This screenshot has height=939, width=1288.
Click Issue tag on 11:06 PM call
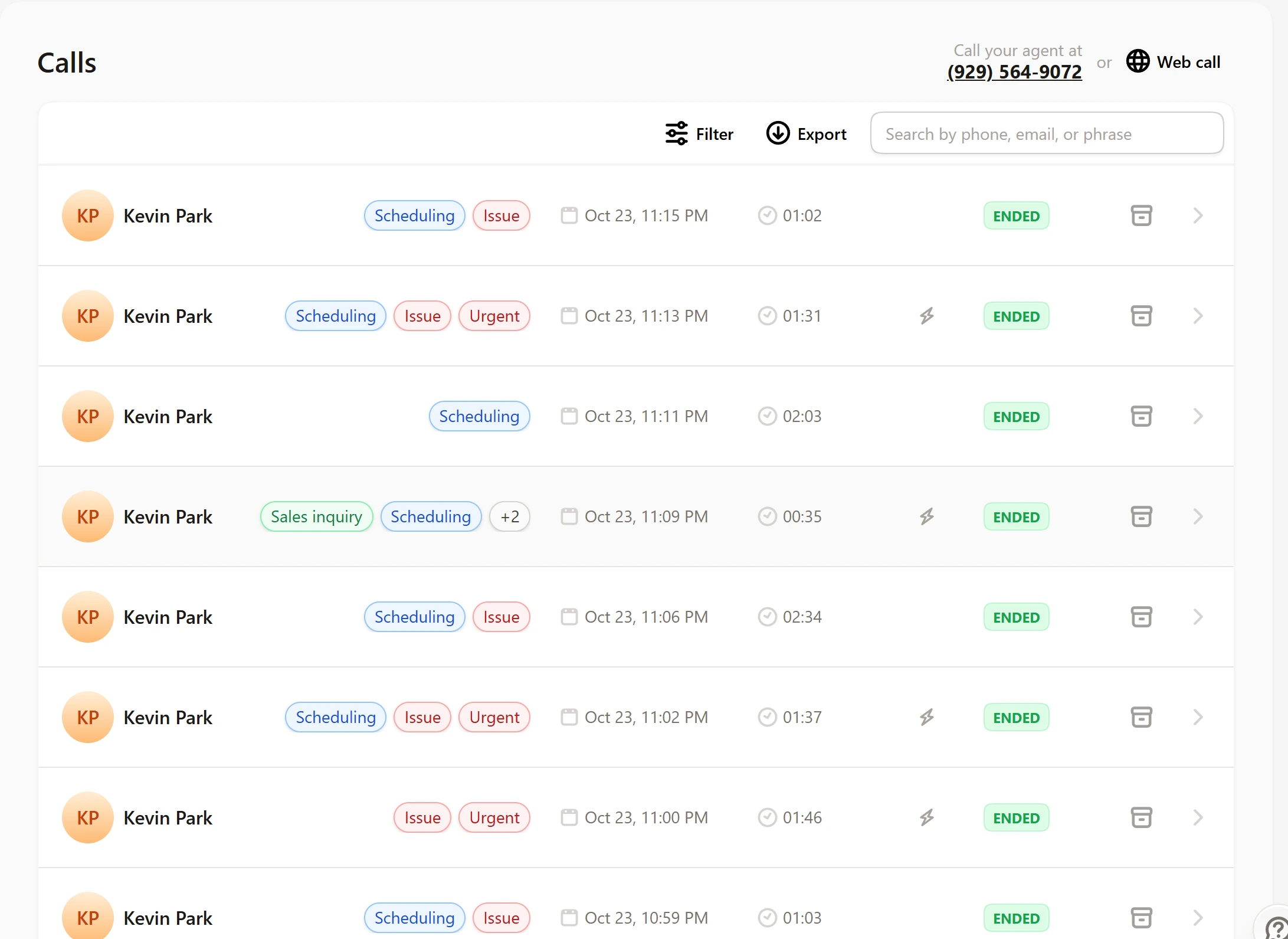pyautogui.click(x=501, y=617)
